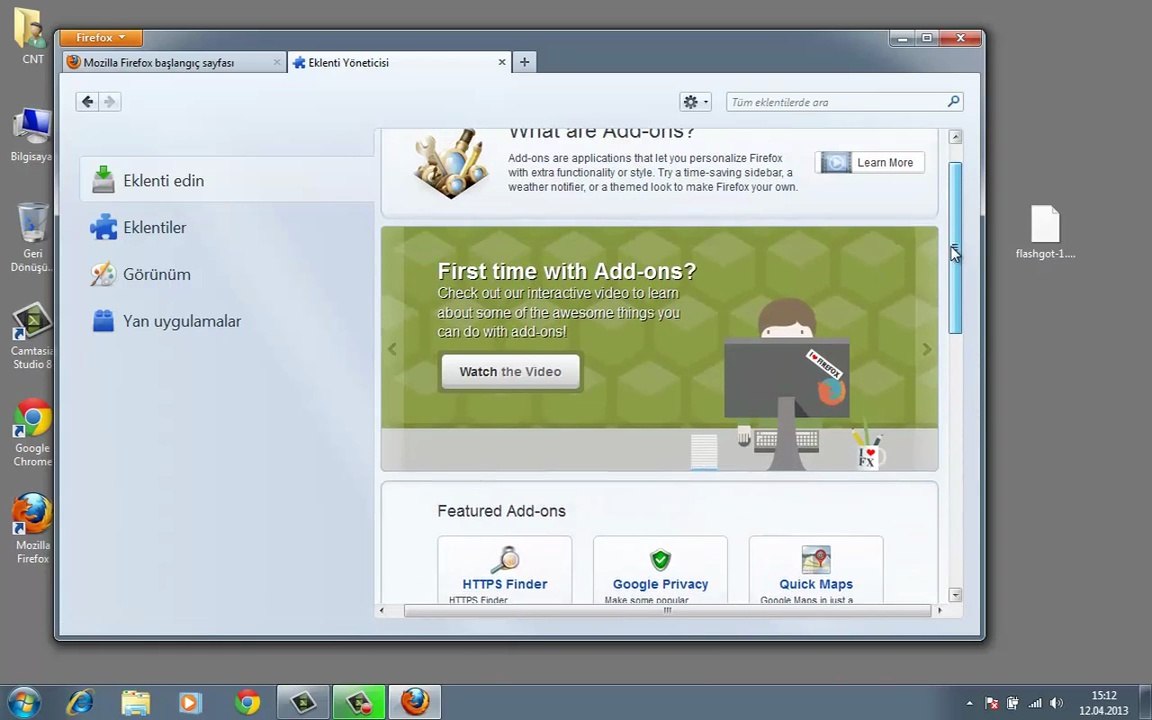Click the network signal tray icon
This screenshot has width=1152, height=720.
pos(1035,703)
